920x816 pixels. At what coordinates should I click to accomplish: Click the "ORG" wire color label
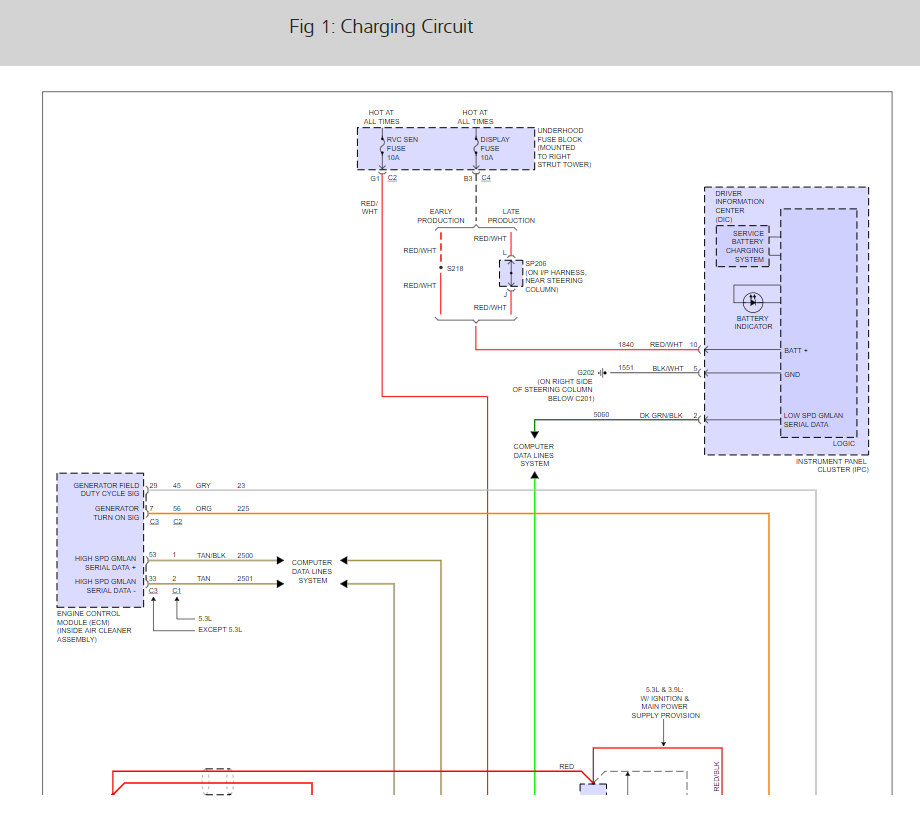pyautogui.click(x=204, y=509)
